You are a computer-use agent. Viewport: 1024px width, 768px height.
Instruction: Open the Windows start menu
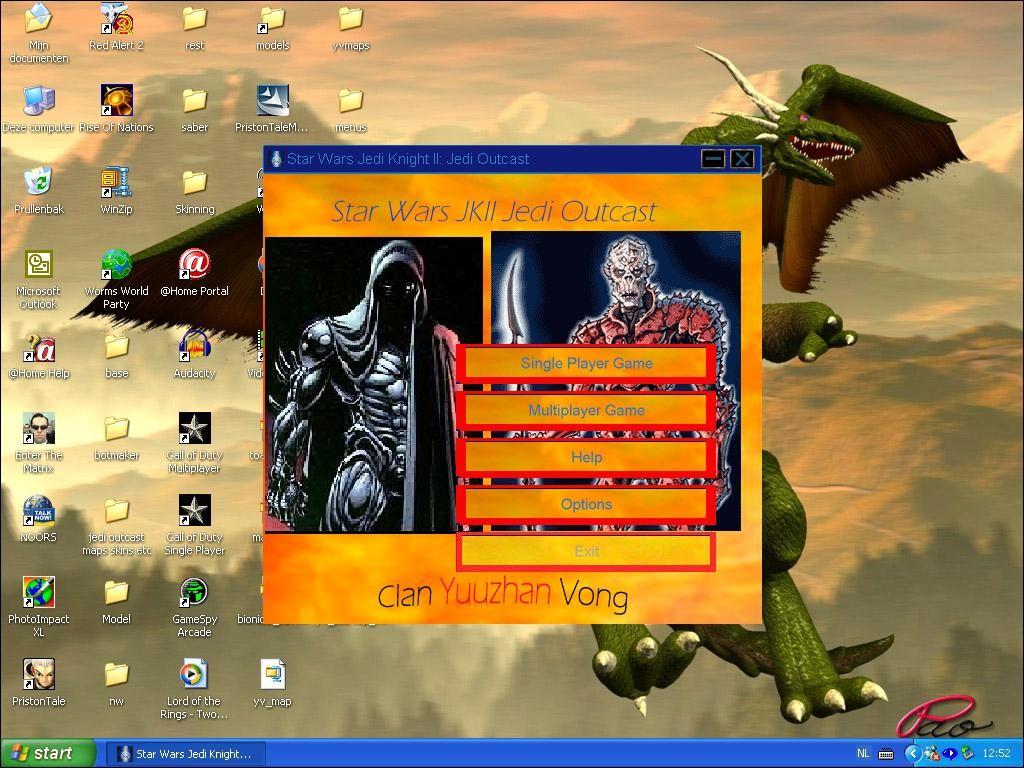point(48,754)
